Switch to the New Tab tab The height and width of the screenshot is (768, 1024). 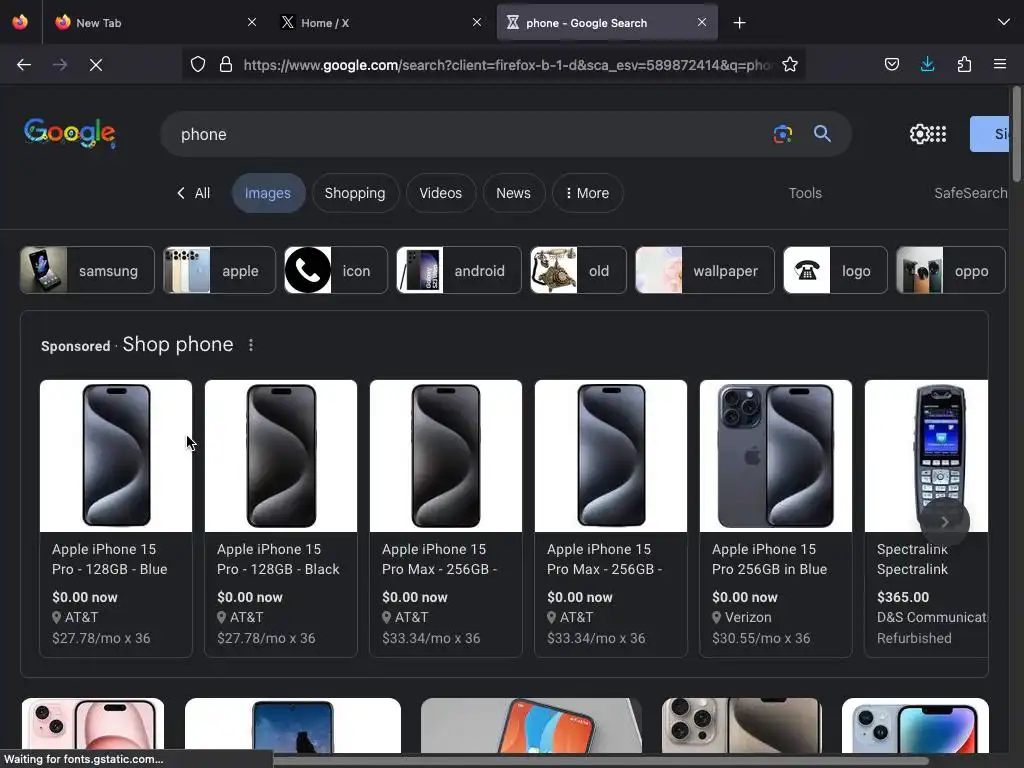pos(156,23)
